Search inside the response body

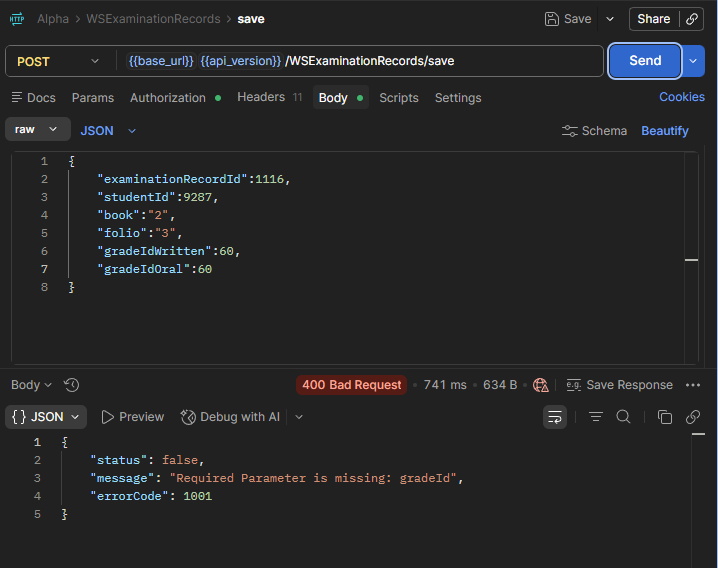[623, 417]
